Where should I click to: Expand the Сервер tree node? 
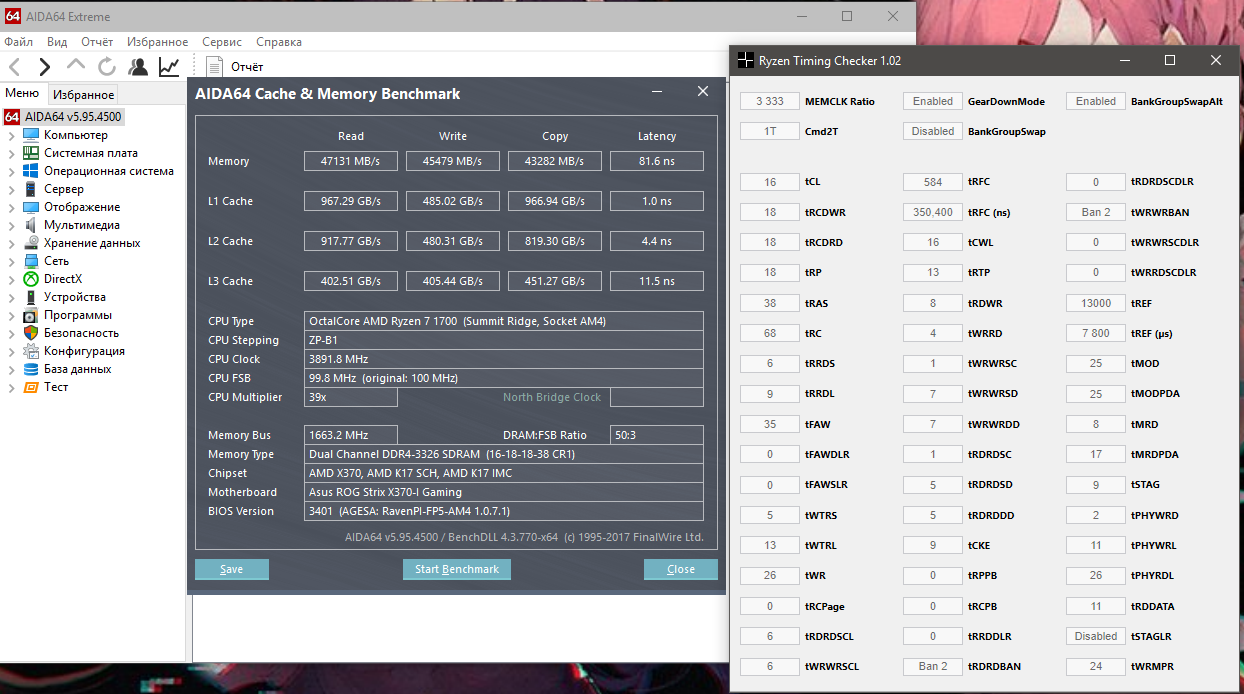11,189
